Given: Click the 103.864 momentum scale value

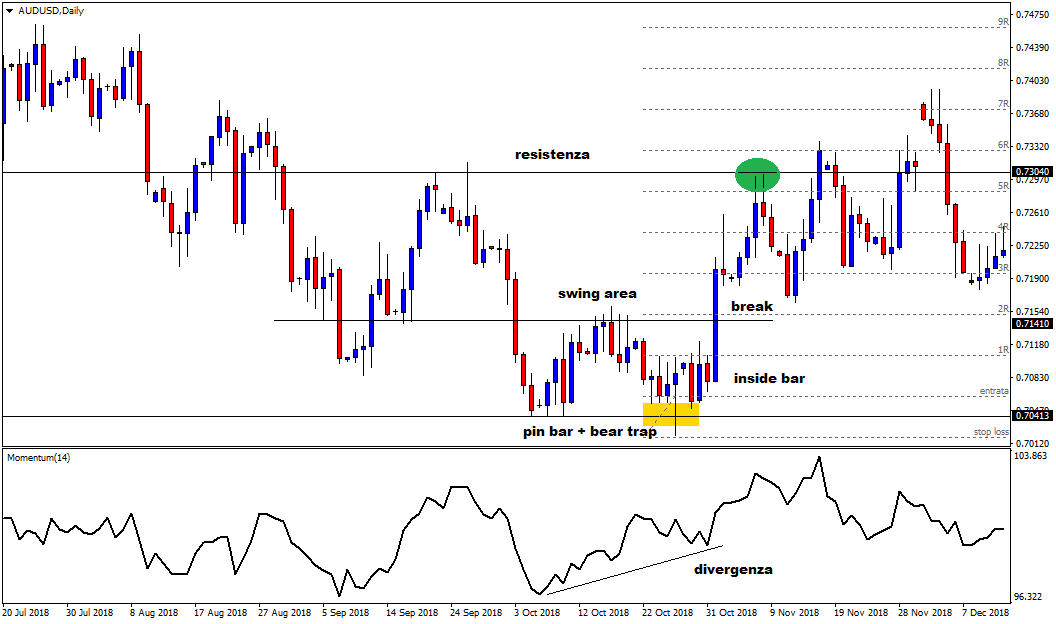Looking at the screenshot, I should coord(1032,456).
